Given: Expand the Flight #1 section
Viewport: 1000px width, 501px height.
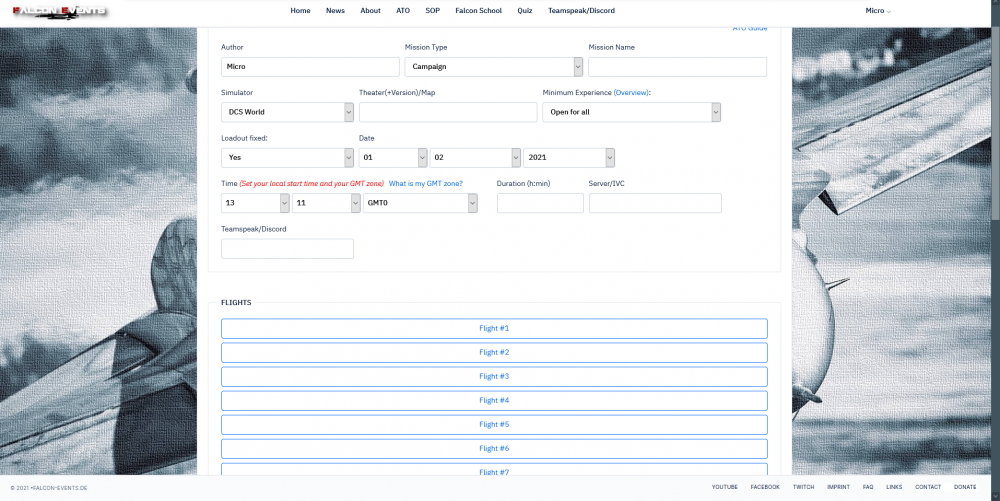Looking at the screenshot, I should 494,329.
